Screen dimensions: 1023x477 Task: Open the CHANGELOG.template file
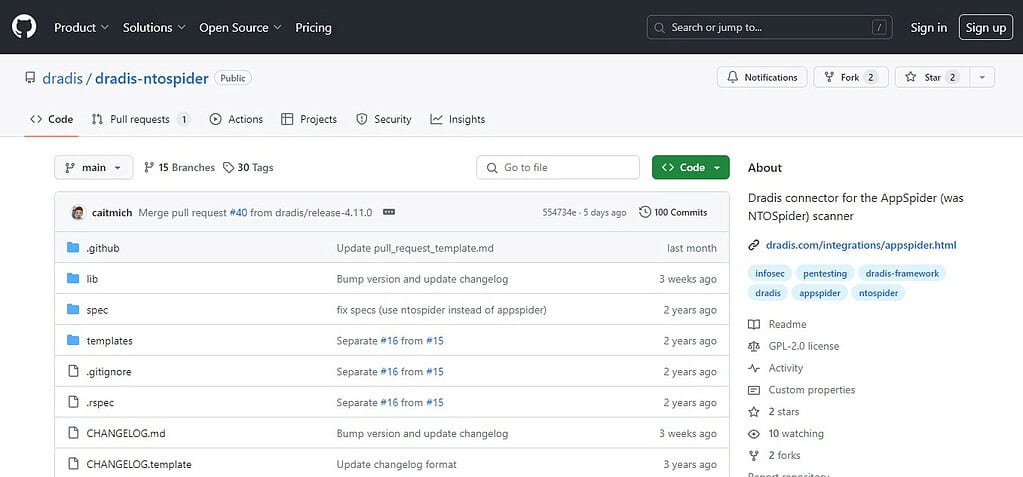139,465
